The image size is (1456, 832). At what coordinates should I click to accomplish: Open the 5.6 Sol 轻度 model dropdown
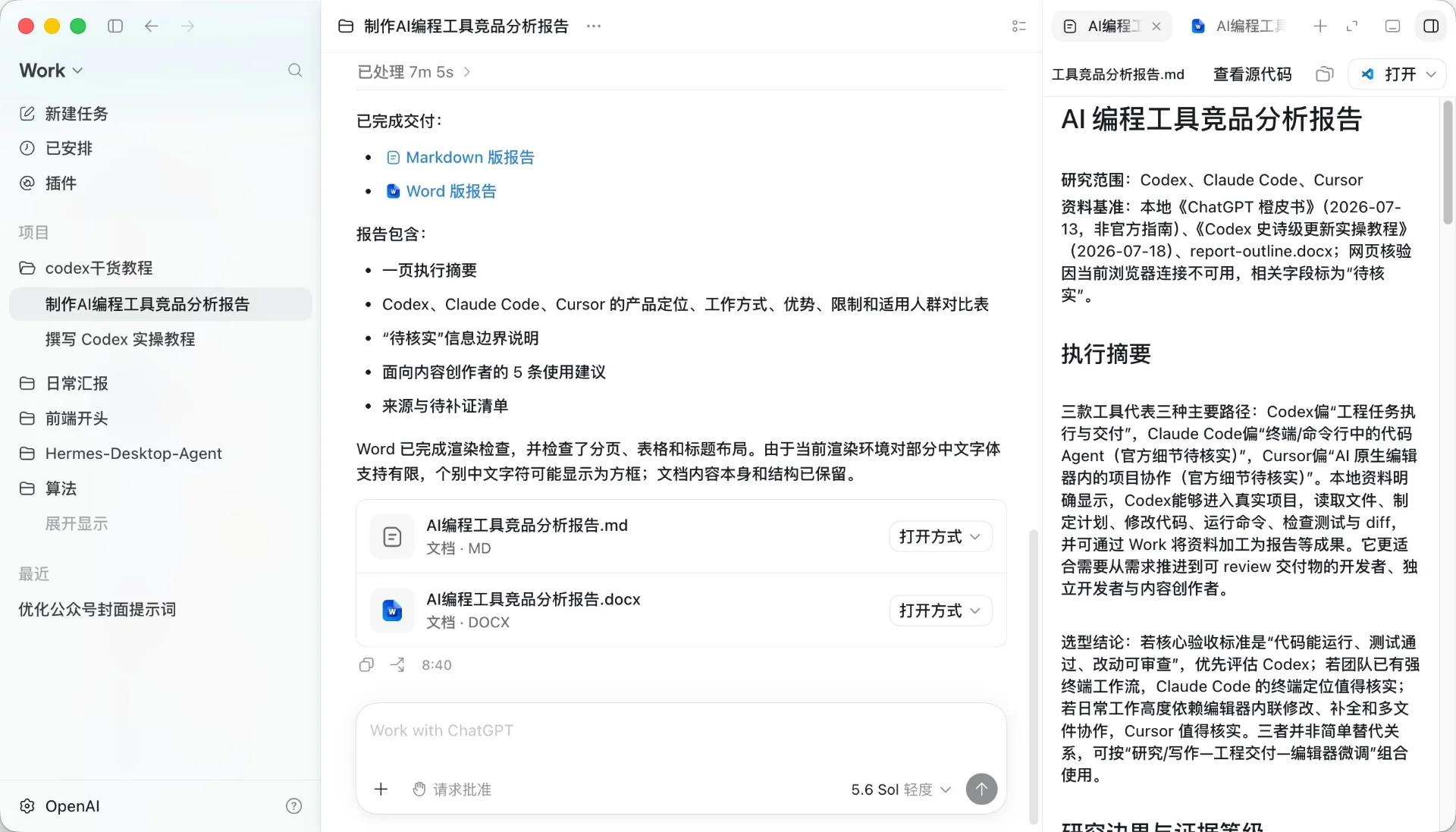click(901, 790)
